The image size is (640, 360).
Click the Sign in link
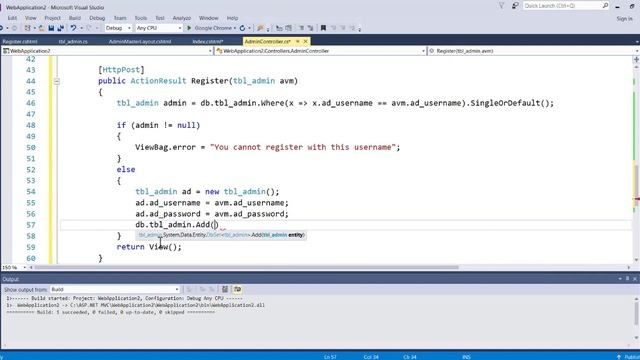tap(624, 19)
